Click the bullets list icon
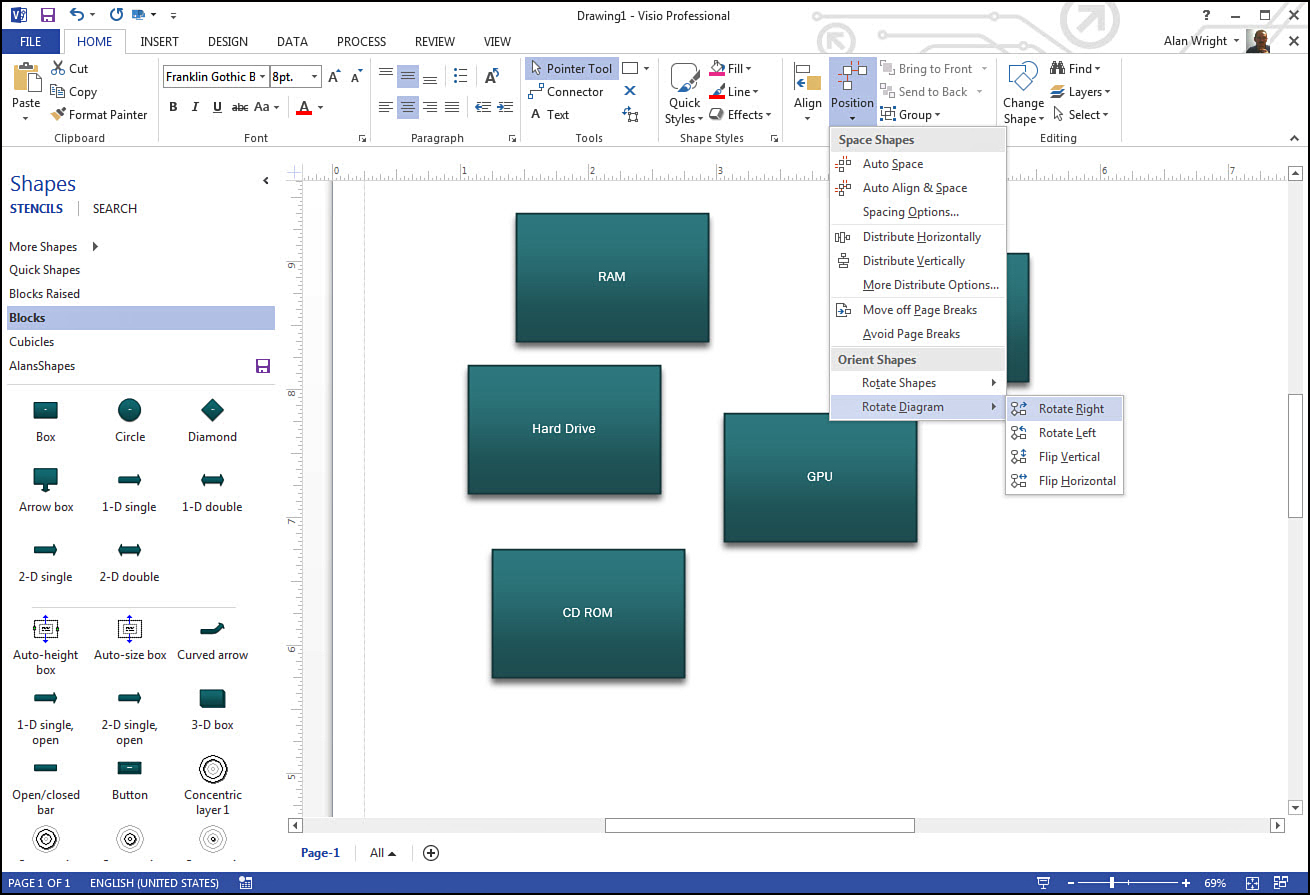Viewport: 1310px width, 895px height. 460,77
